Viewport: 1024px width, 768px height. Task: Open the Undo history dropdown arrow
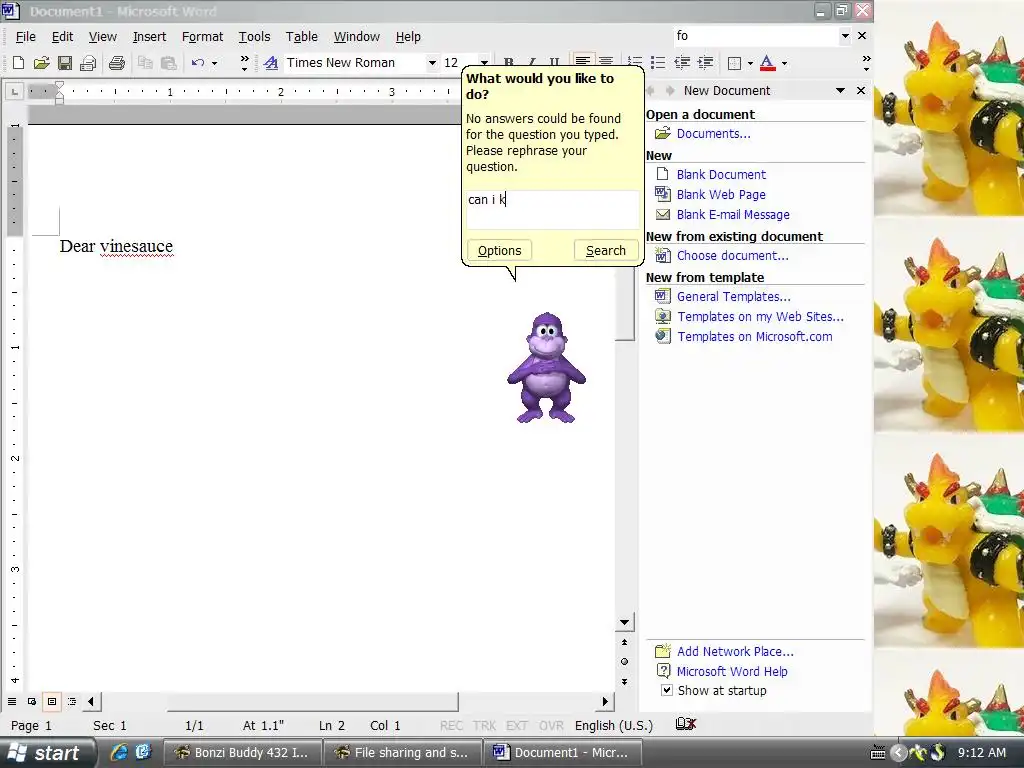point(214,63)
